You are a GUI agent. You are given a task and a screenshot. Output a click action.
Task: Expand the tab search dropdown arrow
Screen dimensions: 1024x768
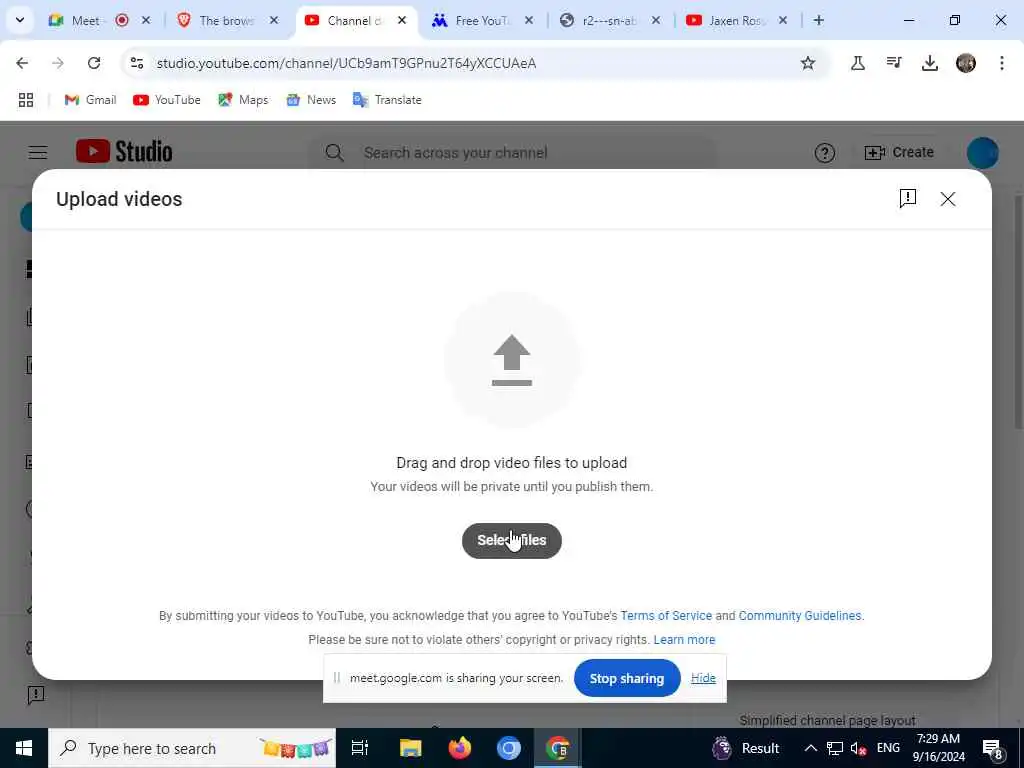coord(20,20)
